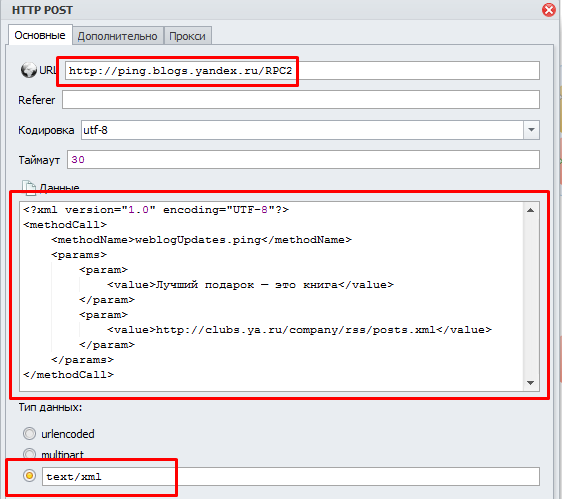Select the multipart data type option
Viewport: 562px width, 499px height.
tap(29, 454)
